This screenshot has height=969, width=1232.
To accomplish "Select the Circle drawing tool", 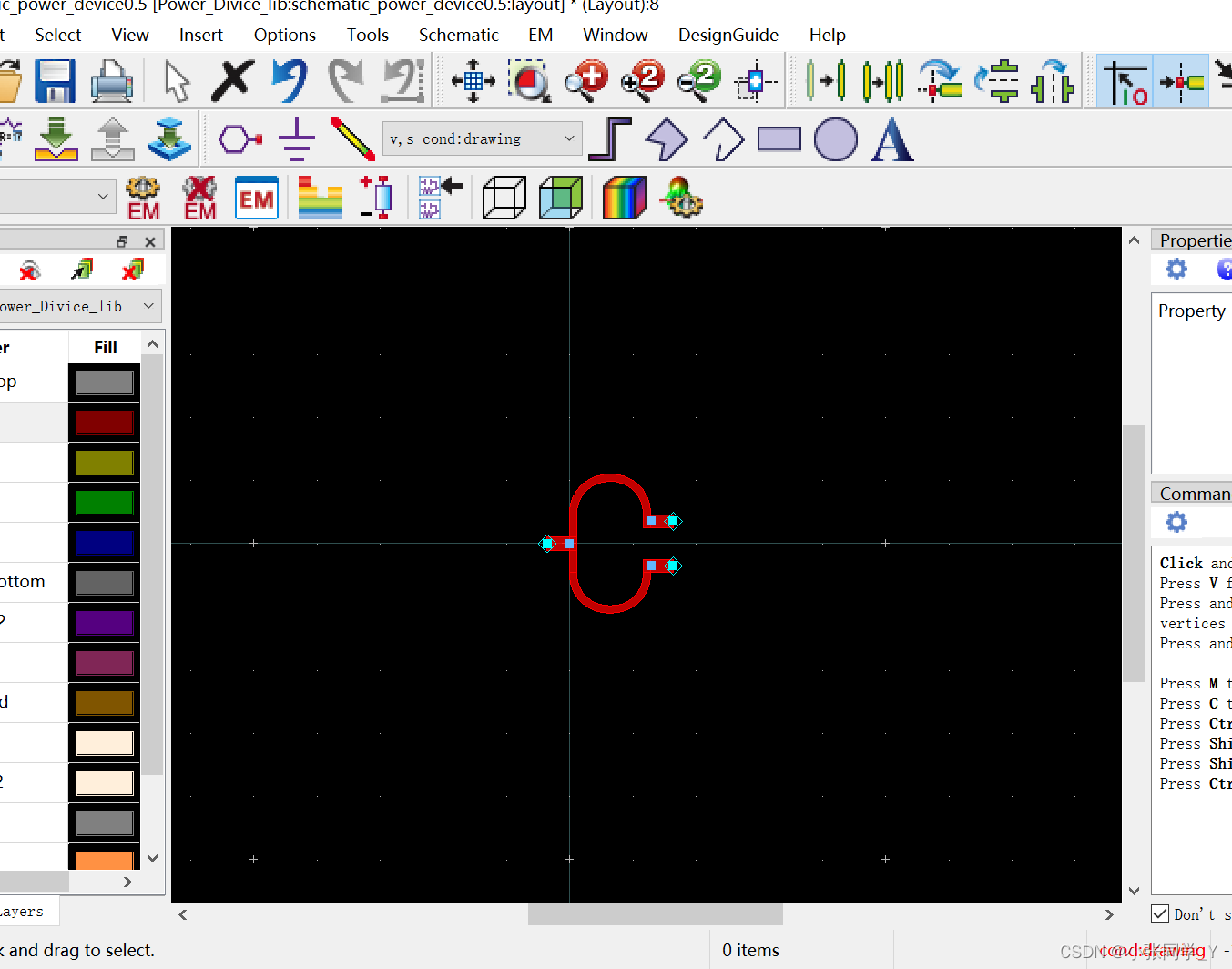I will tap(836, 140).
